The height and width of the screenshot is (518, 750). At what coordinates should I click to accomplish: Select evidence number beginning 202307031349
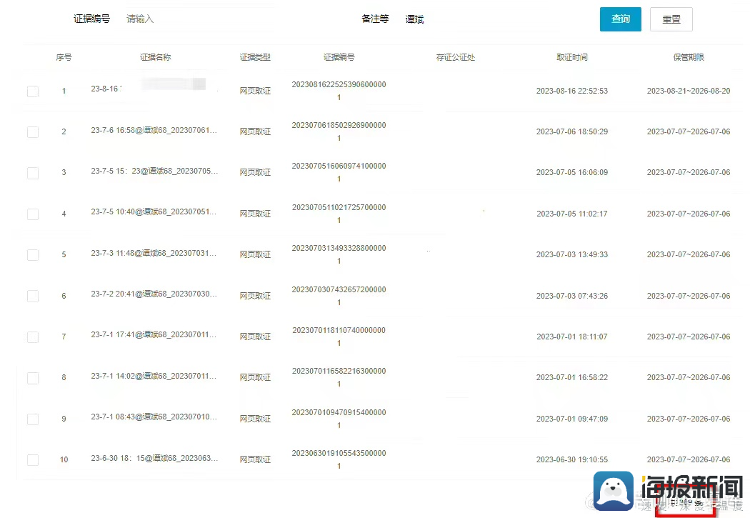339,254
